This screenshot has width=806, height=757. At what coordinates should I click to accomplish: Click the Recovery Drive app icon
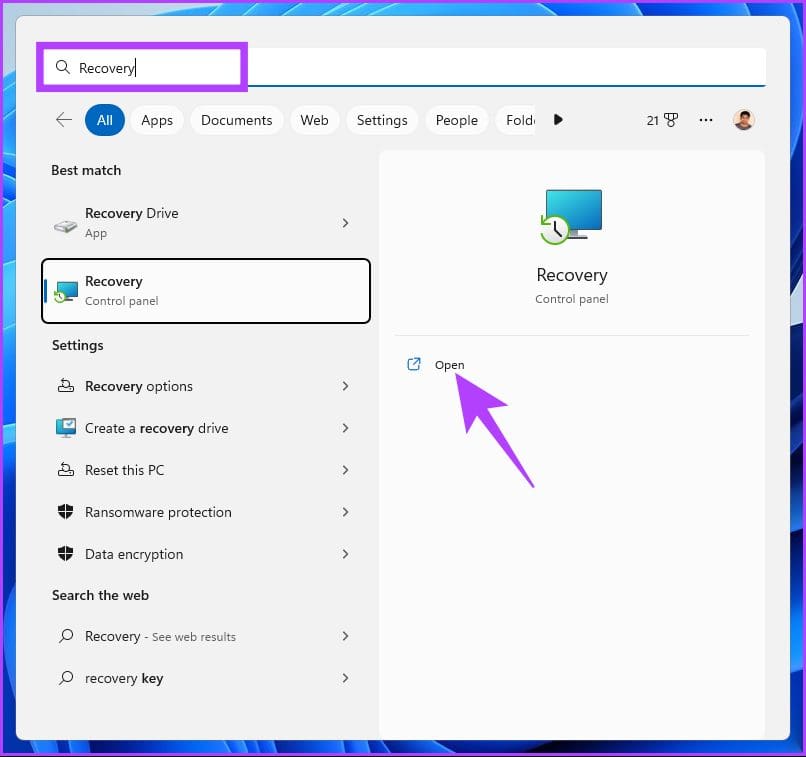point(66,225)
